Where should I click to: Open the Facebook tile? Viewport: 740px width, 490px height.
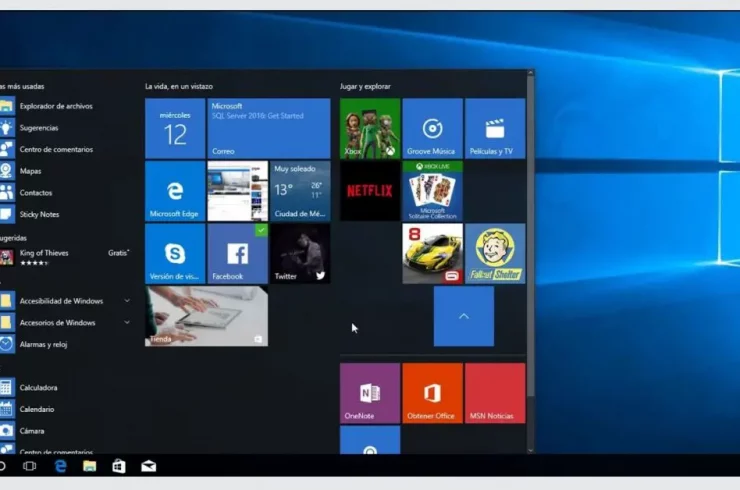(x=237, y=253)
